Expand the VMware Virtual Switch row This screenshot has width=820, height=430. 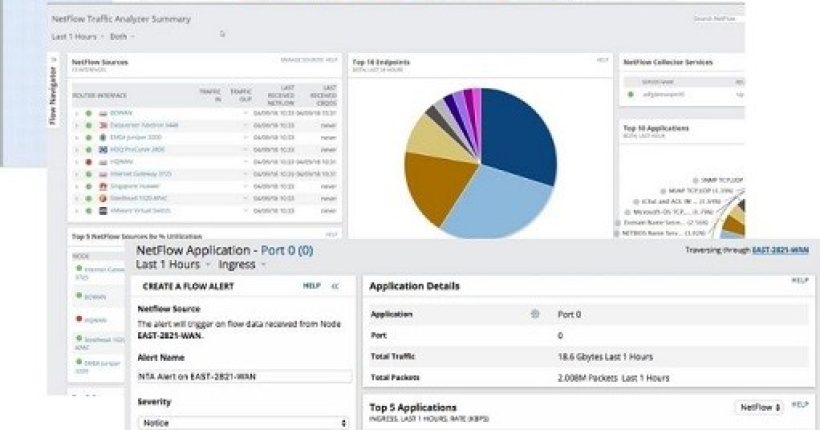[x=77, y=211]
